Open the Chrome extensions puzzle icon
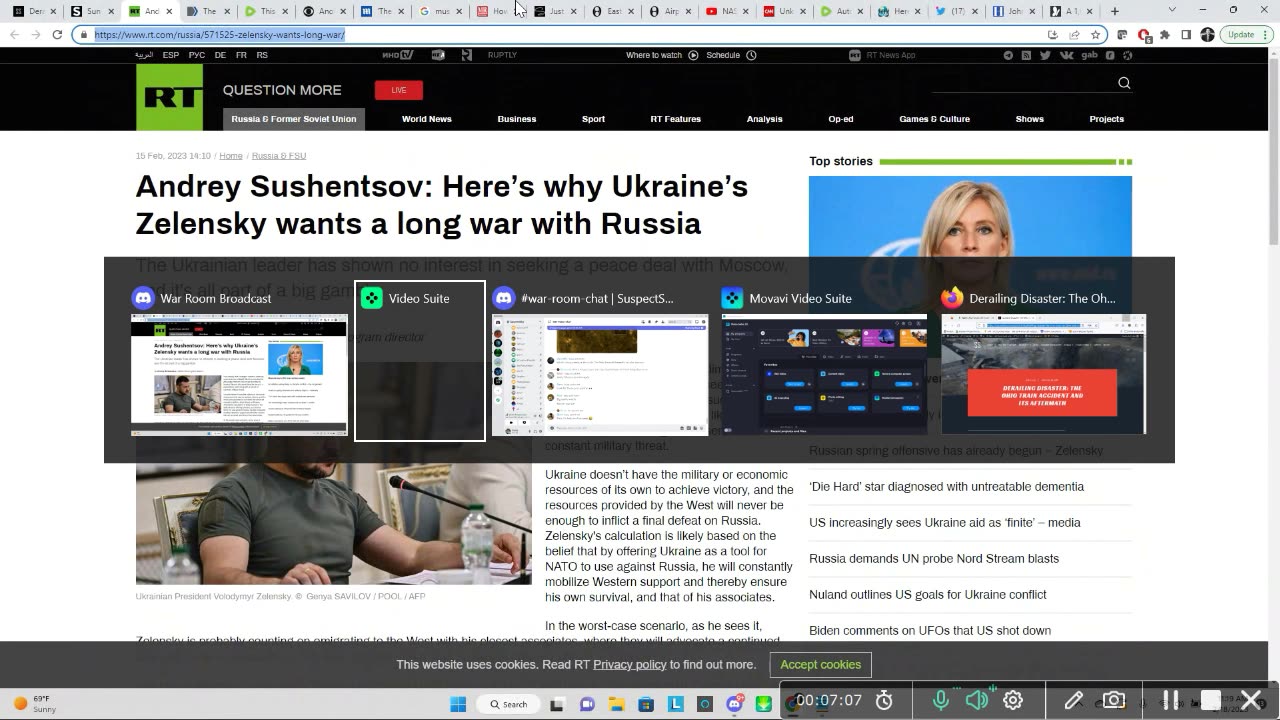This screenshot has height=720, width=1280. [1164, 34]
